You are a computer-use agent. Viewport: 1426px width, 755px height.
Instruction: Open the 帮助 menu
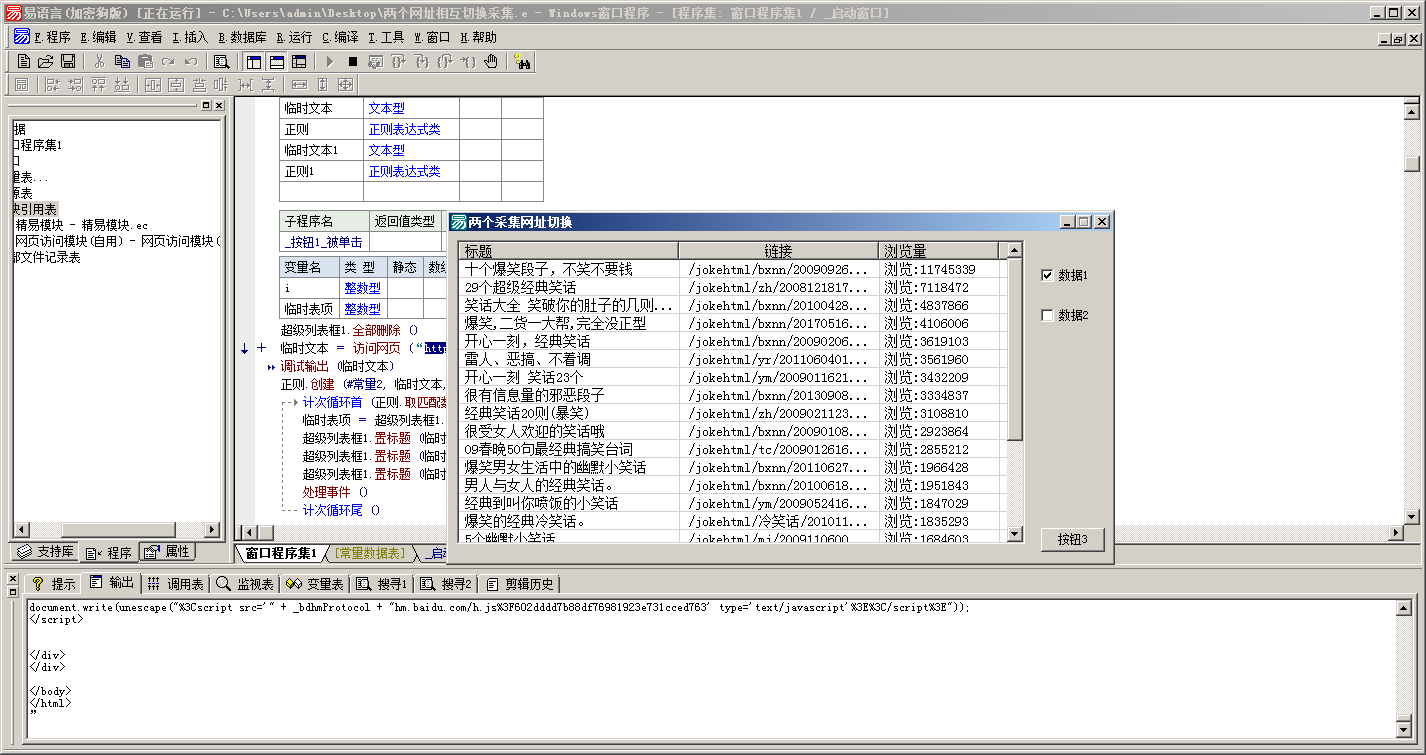[x=478, y=37]
